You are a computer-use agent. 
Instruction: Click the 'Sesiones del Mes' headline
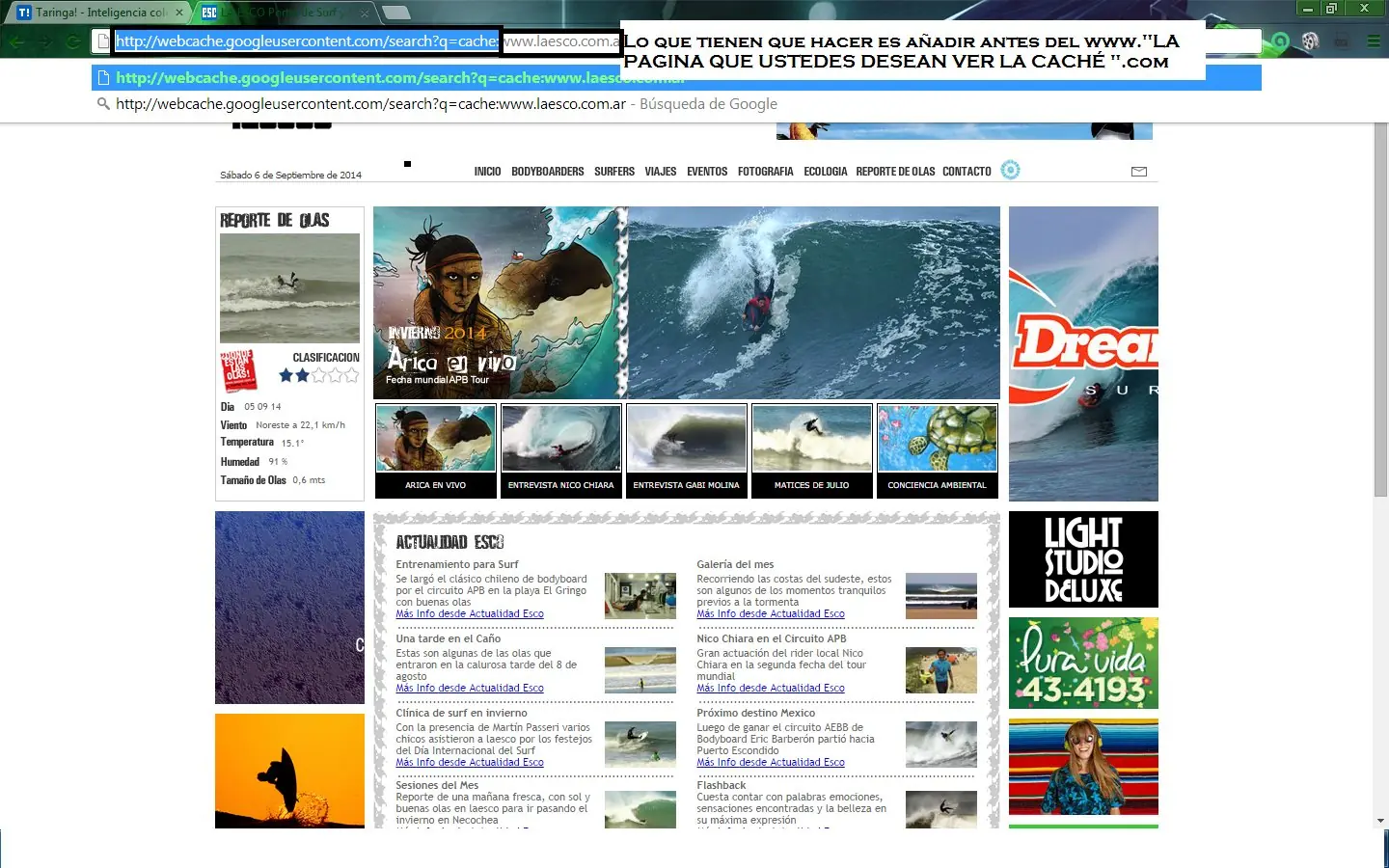[x=437, y=786]
